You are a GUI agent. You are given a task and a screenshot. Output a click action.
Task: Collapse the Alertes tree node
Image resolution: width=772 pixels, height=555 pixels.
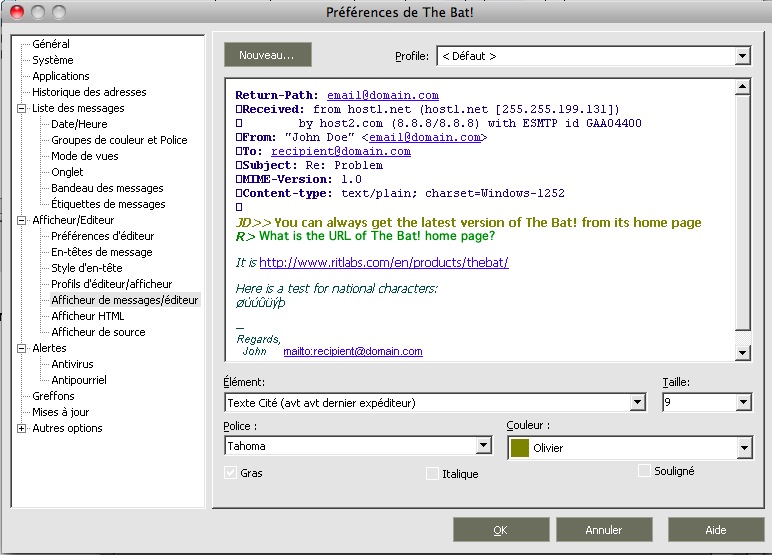[22, 348]
